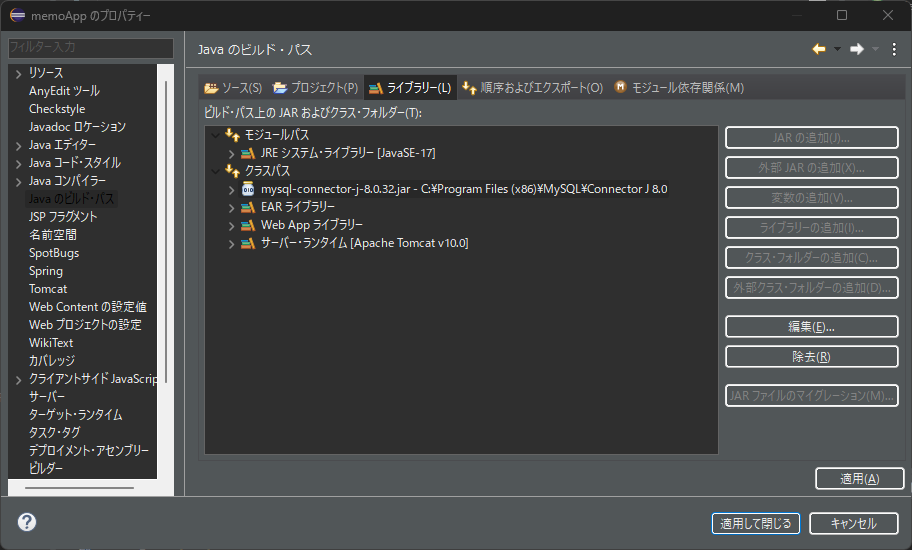Click the EAR ライブラリー library icon
912x550 pixels.
pyautogui.click(x=248, y=207)
